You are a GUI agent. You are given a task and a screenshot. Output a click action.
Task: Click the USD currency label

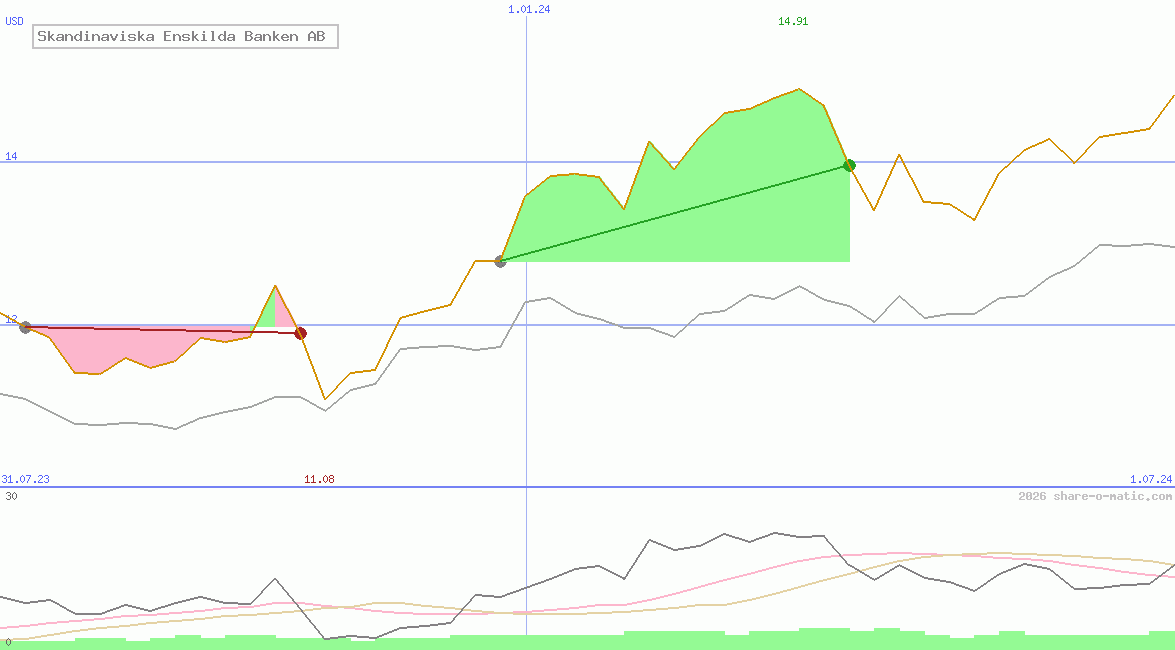click(14, 21)
